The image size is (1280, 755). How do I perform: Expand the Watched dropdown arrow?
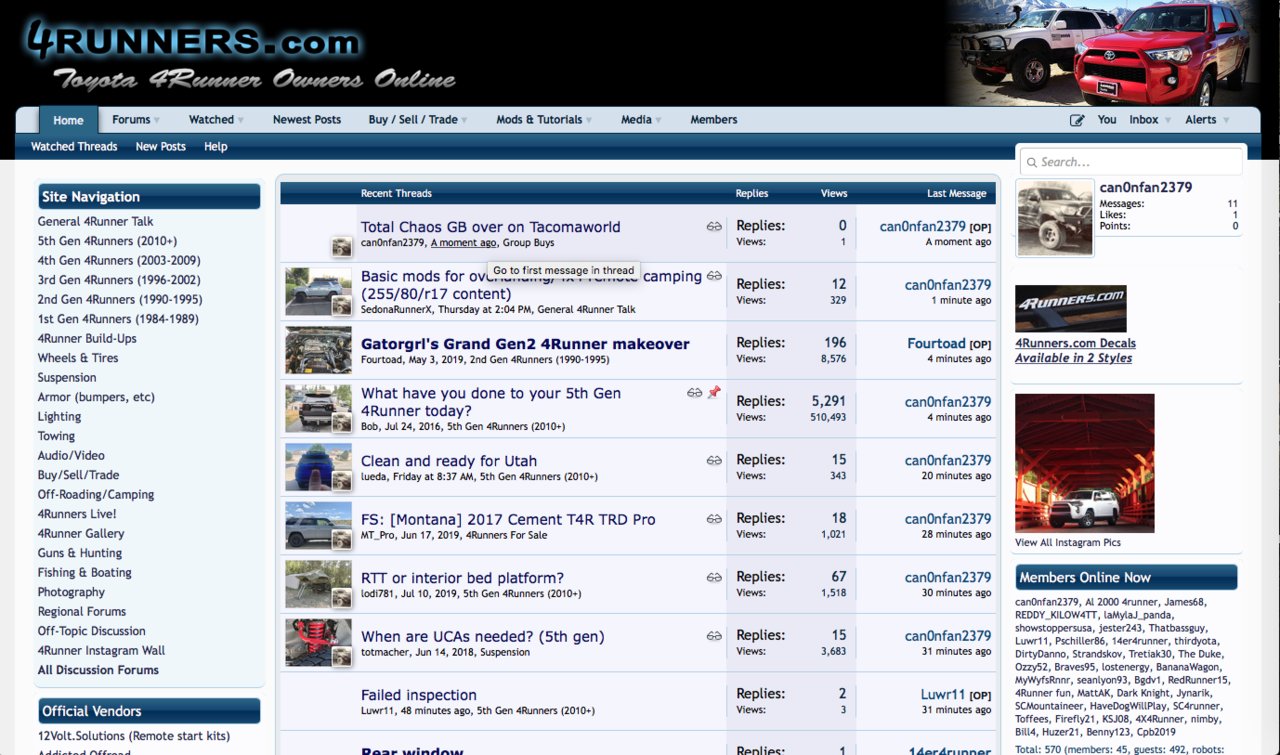pyautogui.click(x=241, y=120)
